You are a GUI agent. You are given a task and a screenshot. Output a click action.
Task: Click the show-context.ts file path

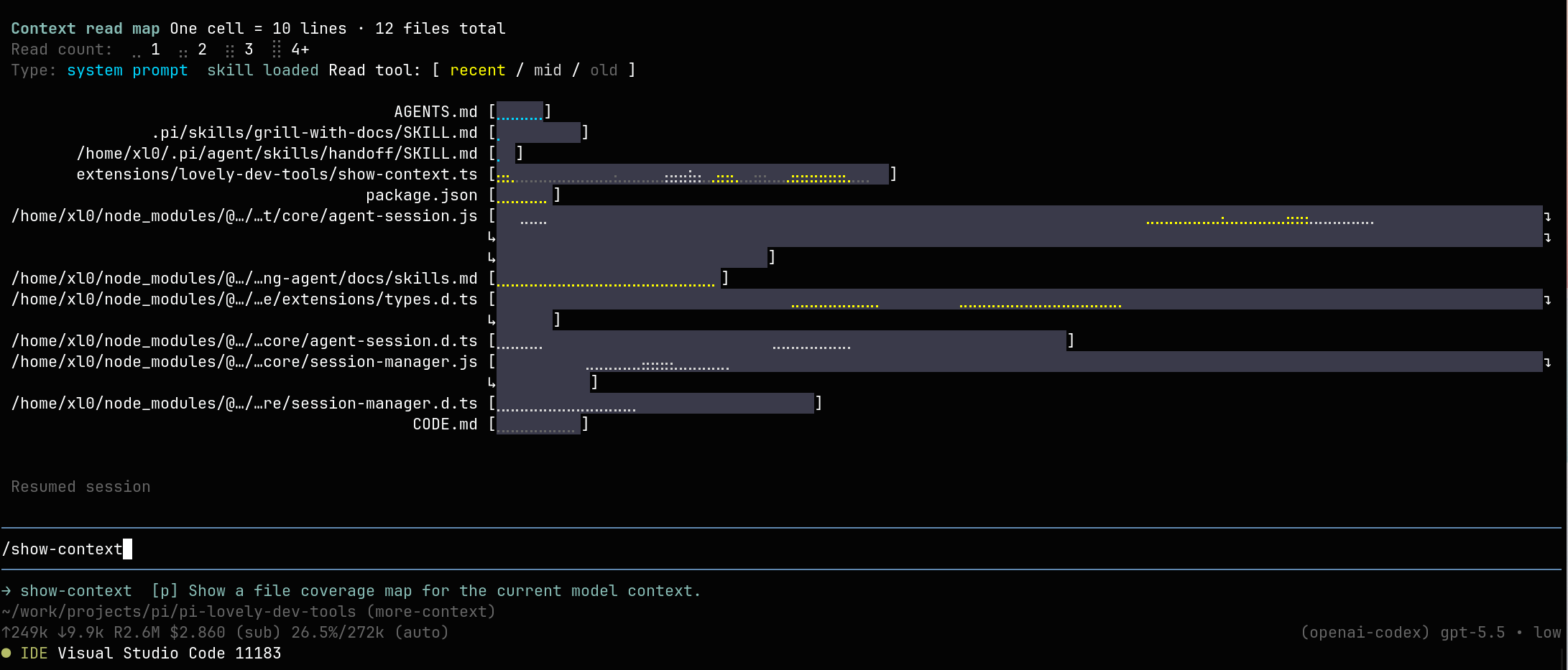277,175
